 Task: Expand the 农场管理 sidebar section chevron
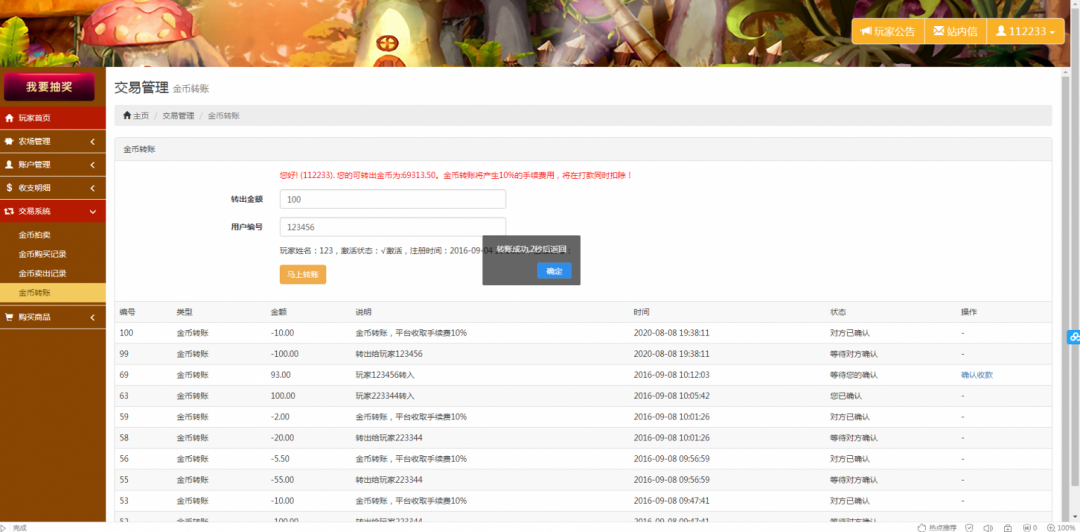[93, 141]
